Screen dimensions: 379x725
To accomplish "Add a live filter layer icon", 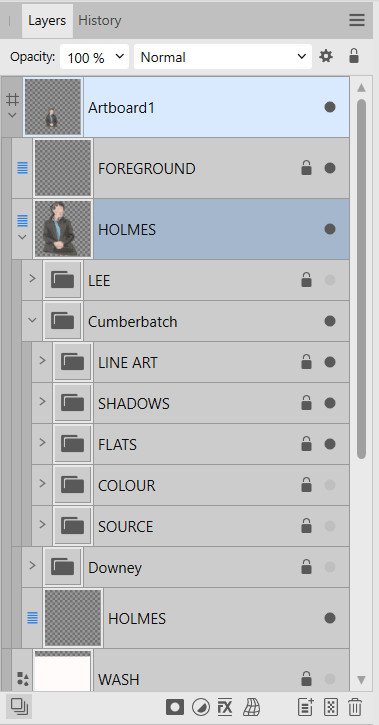I will (x=251, y=707).
